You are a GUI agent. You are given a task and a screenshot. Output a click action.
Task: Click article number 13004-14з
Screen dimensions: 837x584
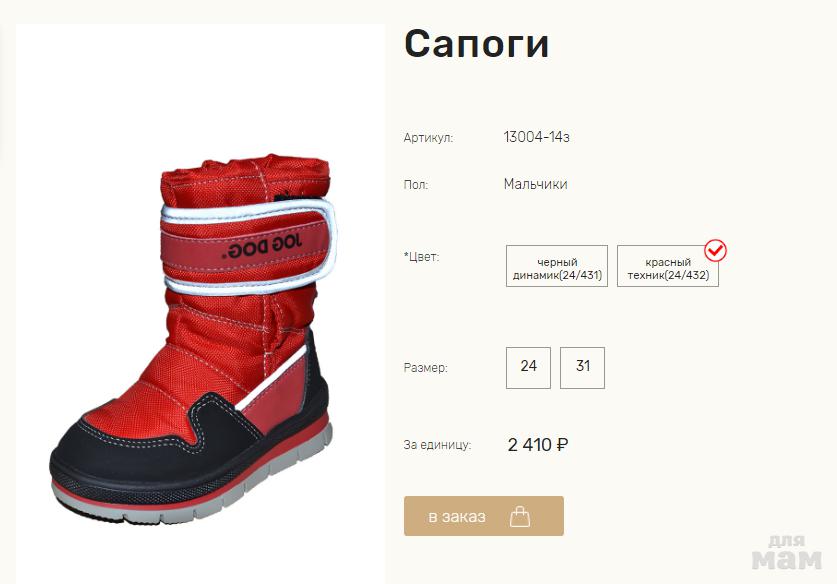(x=536, y=137)
